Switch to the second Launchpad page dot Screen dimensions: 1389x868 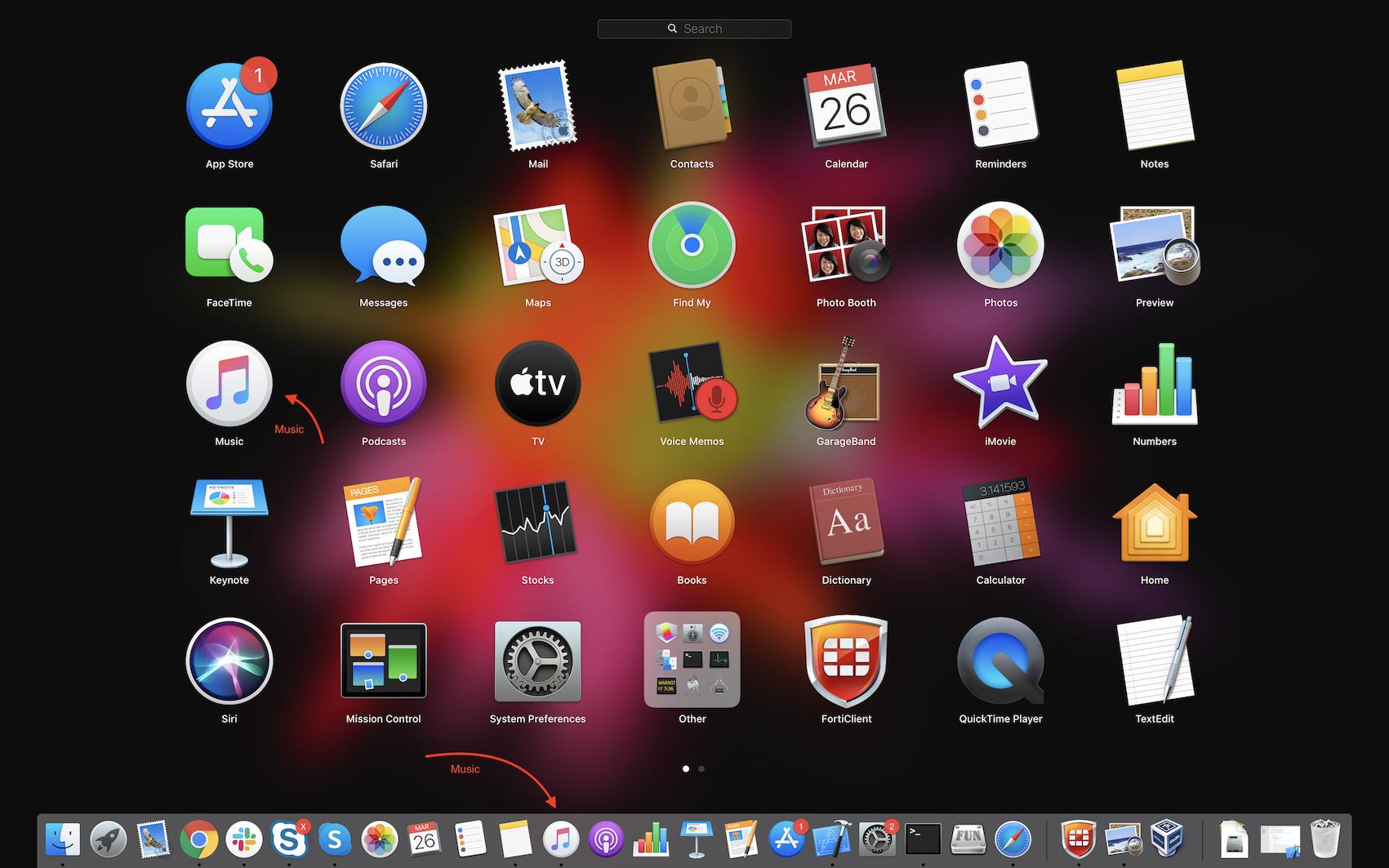coord(701,768)
